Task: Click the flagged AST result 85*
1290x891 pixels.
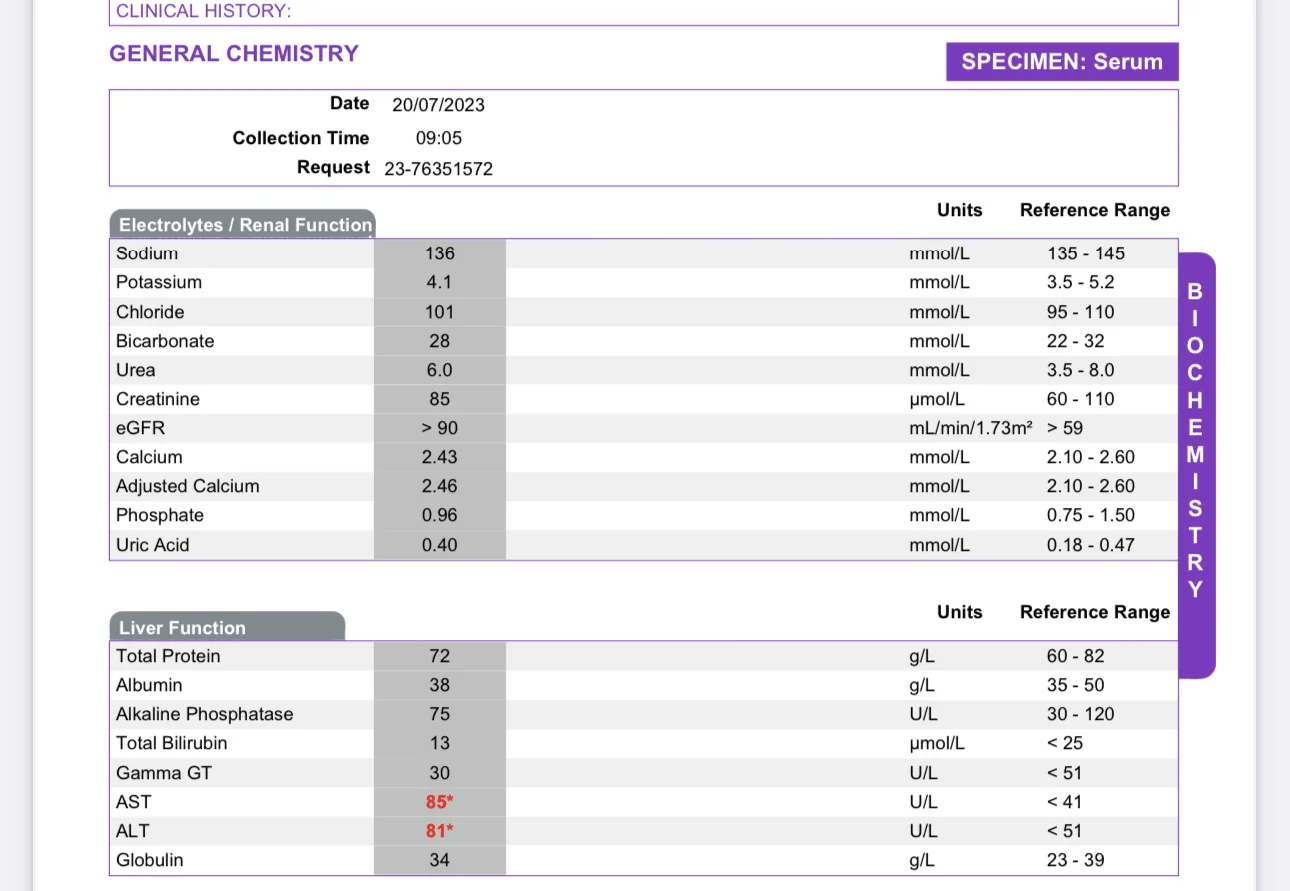Action: click(440, 802)
